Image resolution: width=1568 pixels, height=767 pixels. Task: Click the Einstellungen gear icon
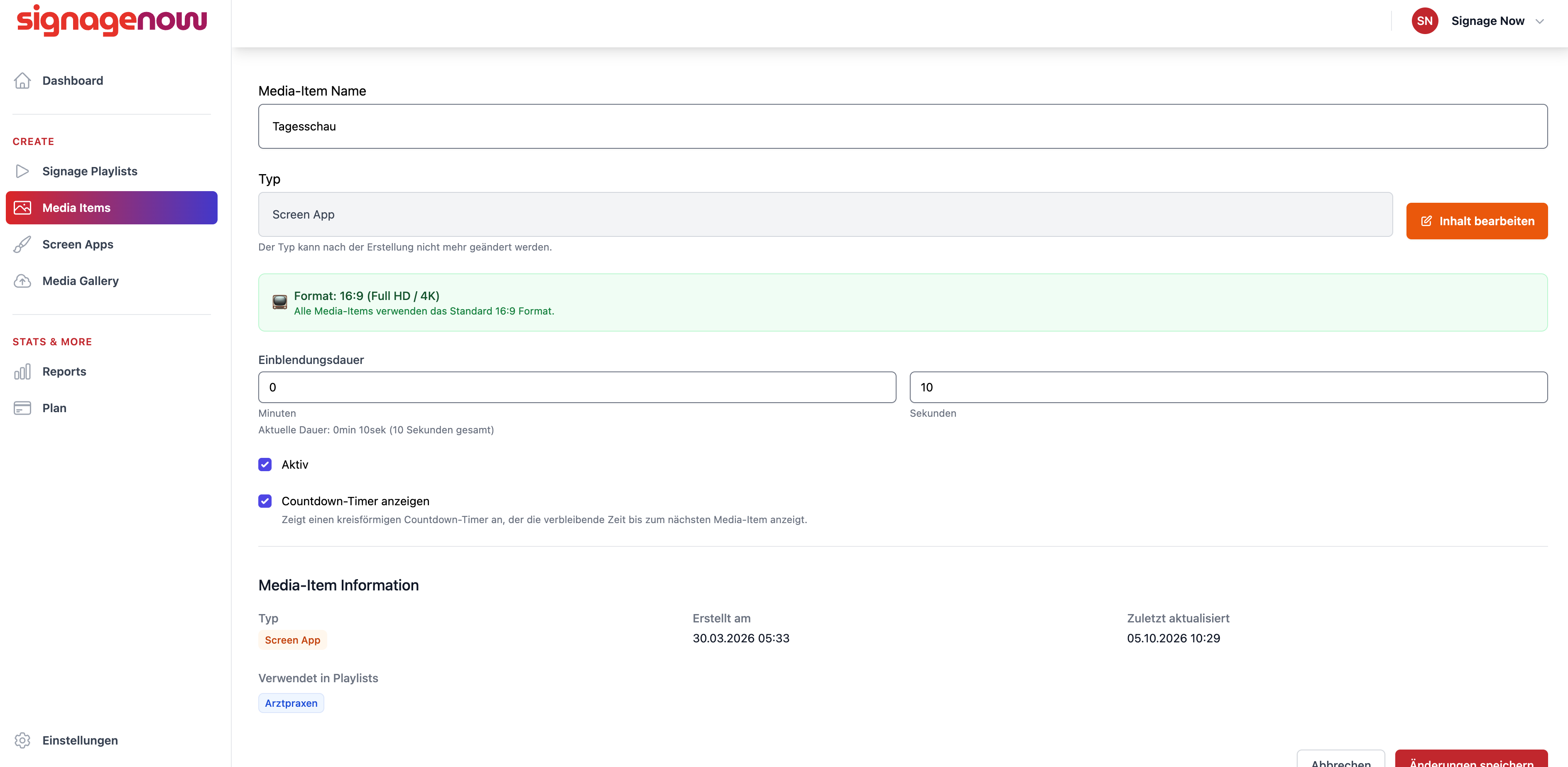click(22, 740)
